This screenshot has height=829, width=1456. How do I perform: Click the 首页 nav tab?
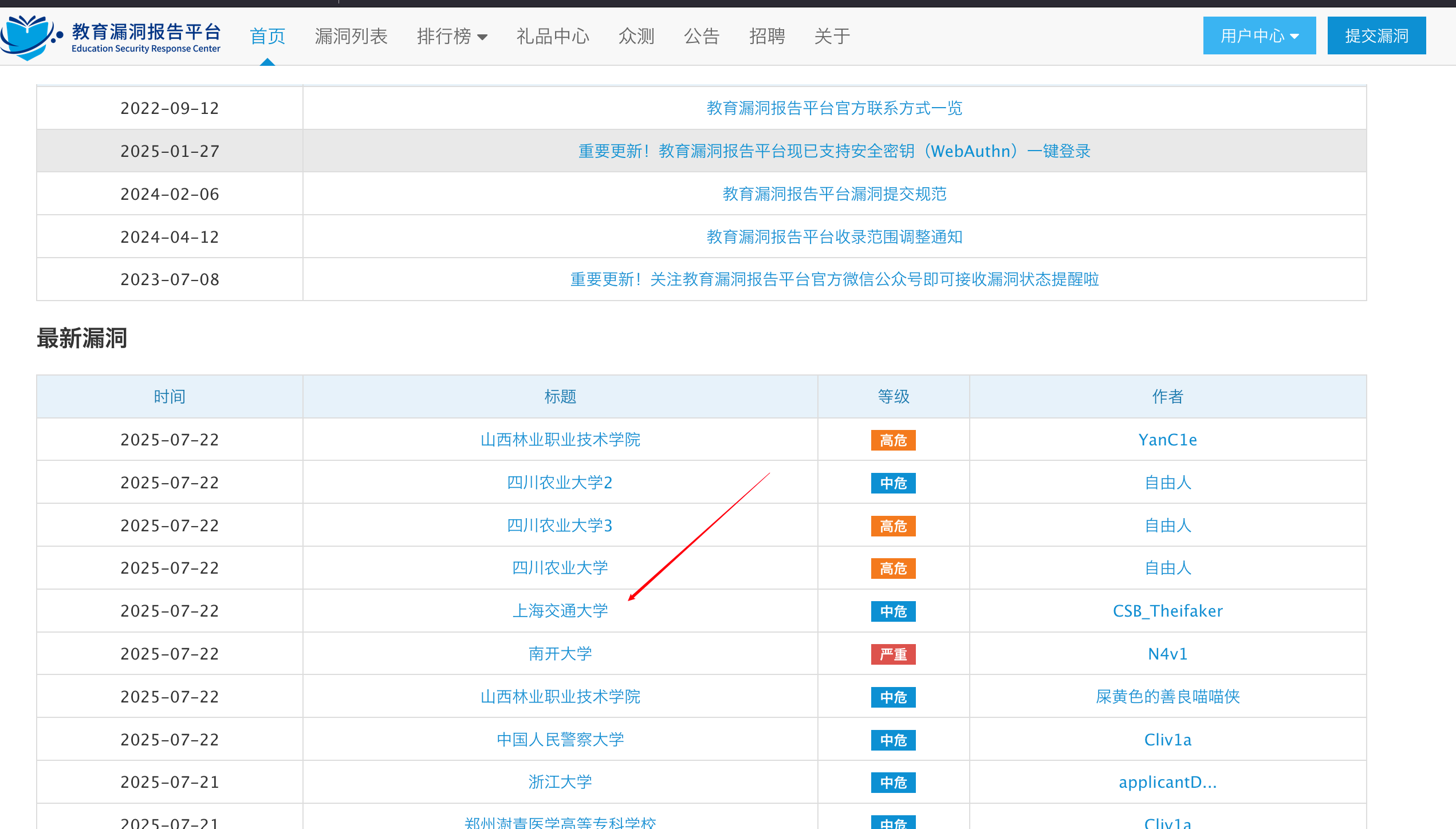[267, 37]
